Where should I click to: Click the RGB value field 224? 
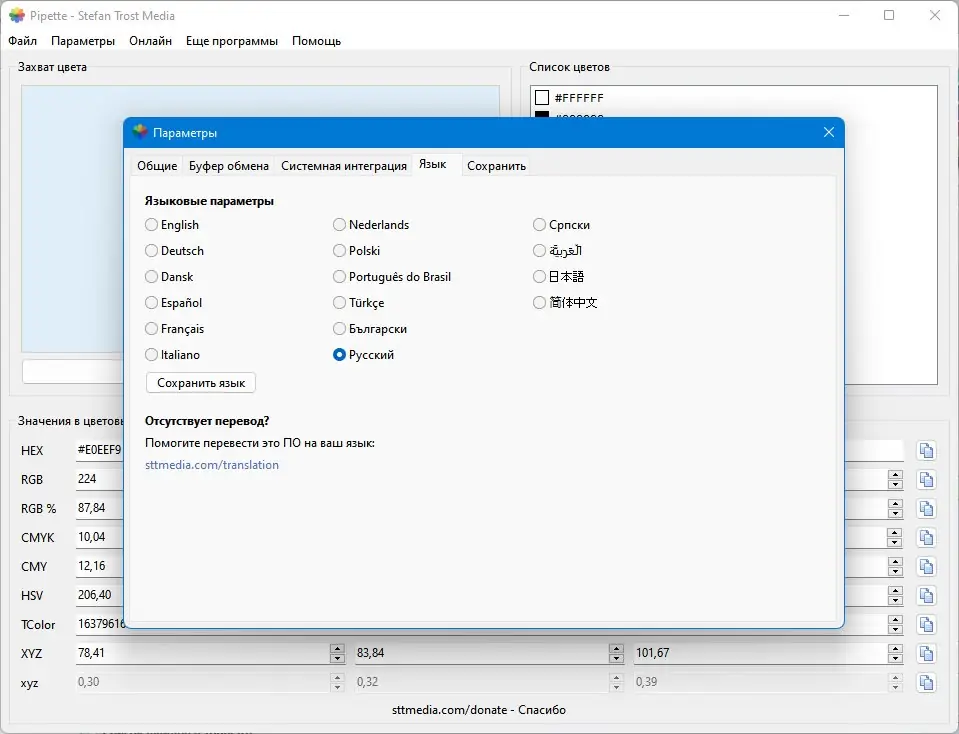(100, 479)
